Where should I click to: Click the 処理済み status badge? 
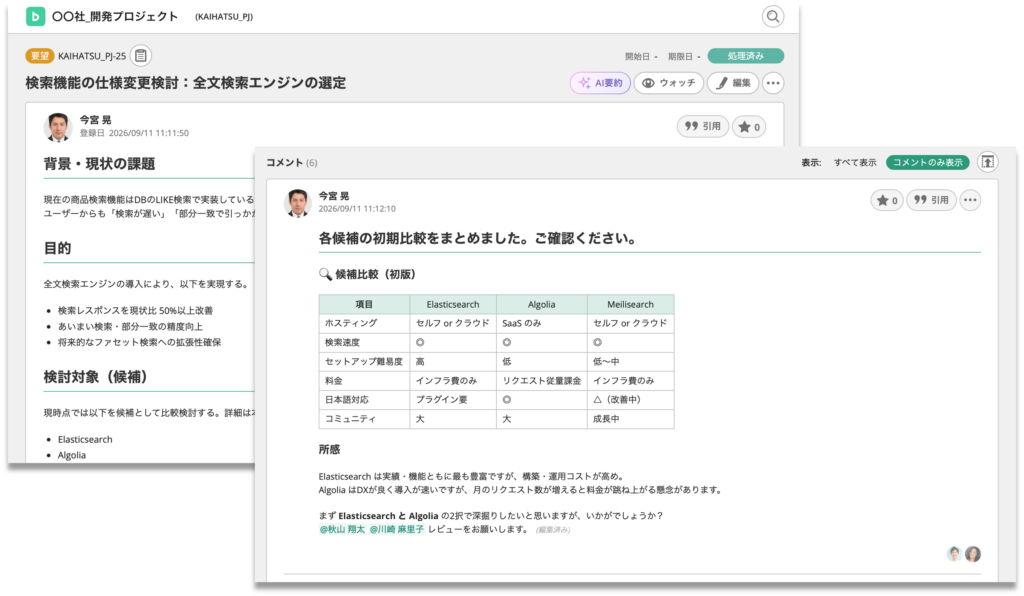coord(746,56)
